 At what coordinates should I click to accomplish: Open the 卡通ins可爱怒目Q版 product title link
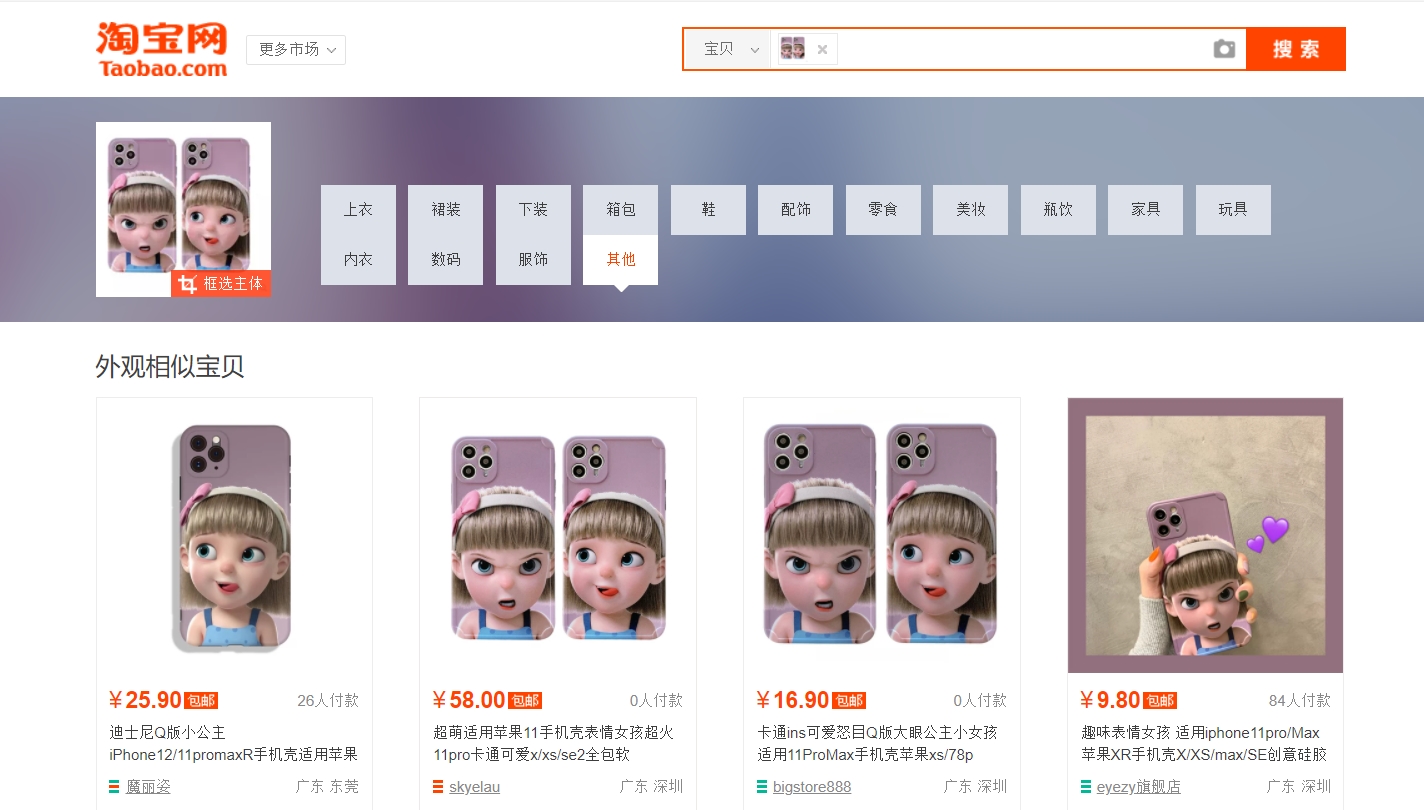click(877, 743)
